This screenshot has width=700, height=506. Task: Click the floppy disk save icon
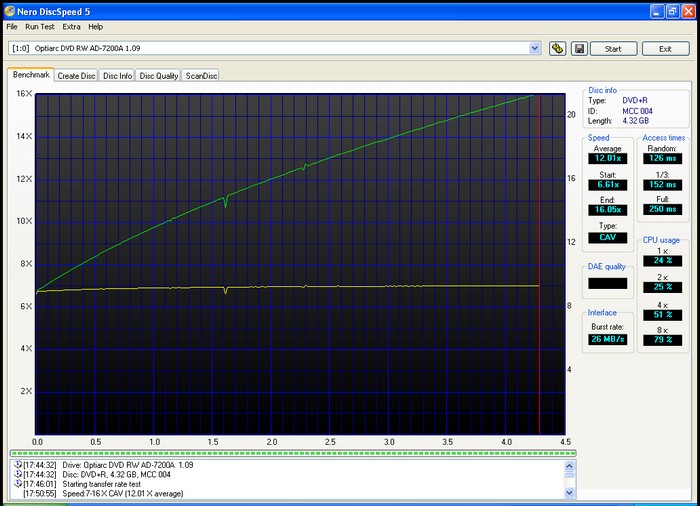(578, 48)
